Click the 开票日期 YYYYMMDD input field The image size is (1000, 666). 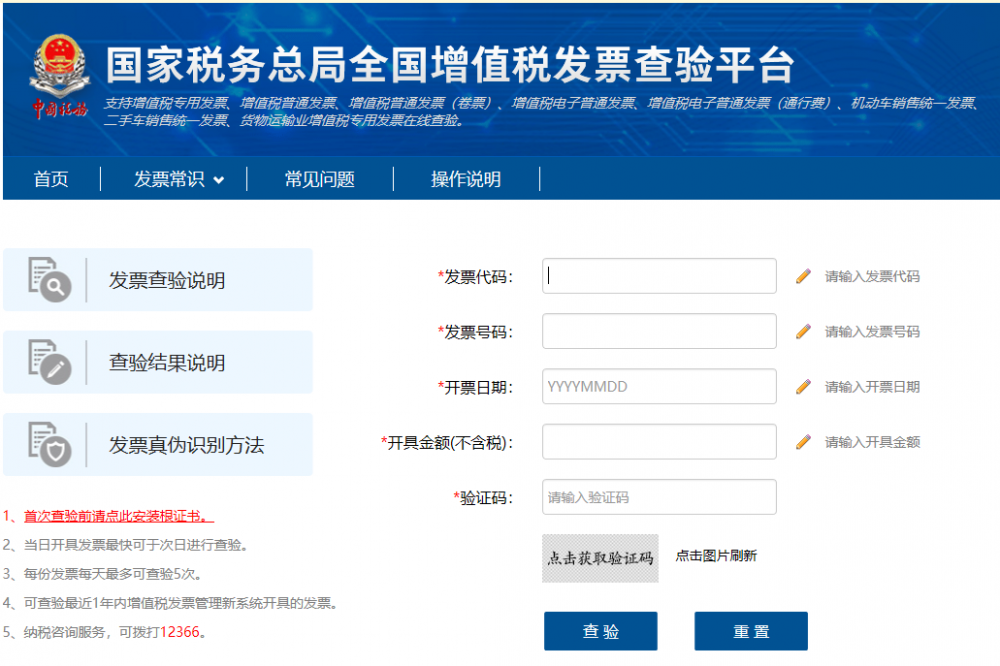pos(659,386)
